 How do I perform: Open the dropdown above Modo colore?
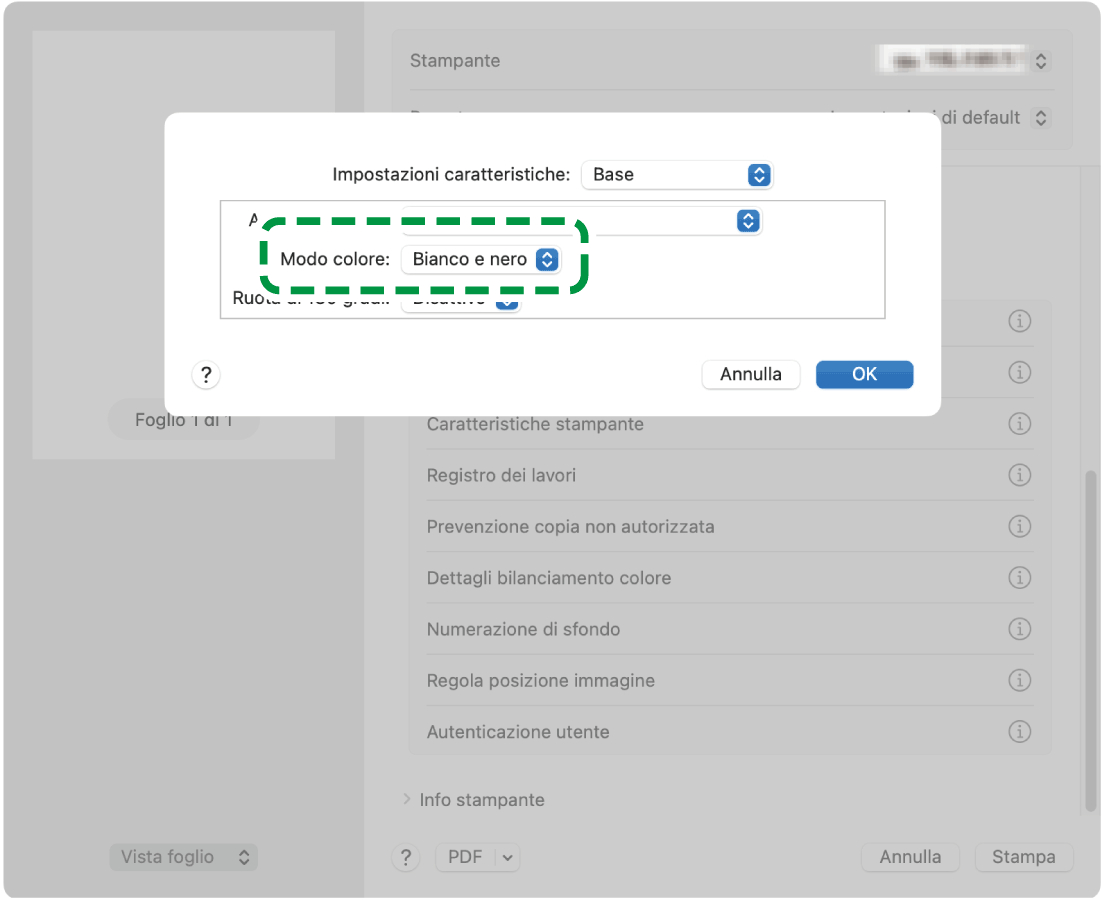click(x=581, y=221)
